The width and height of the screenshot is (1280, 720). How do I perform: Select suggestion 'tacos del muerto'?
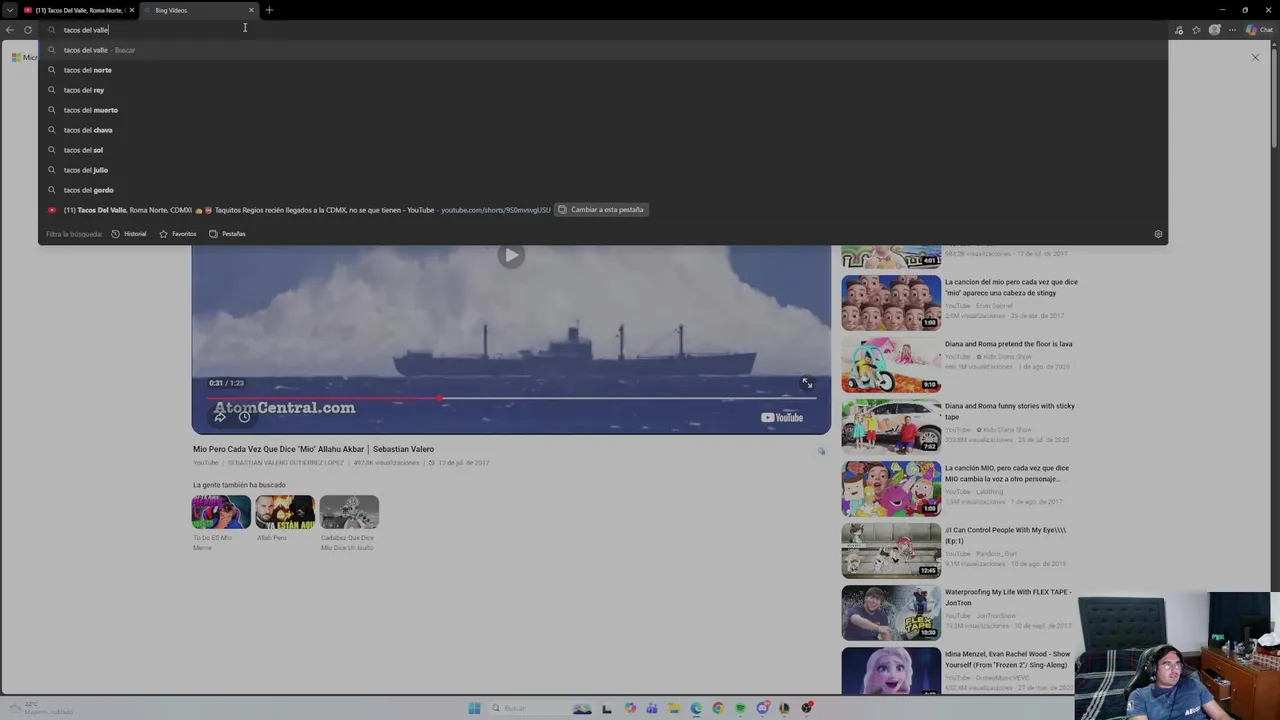coord(602,110)
